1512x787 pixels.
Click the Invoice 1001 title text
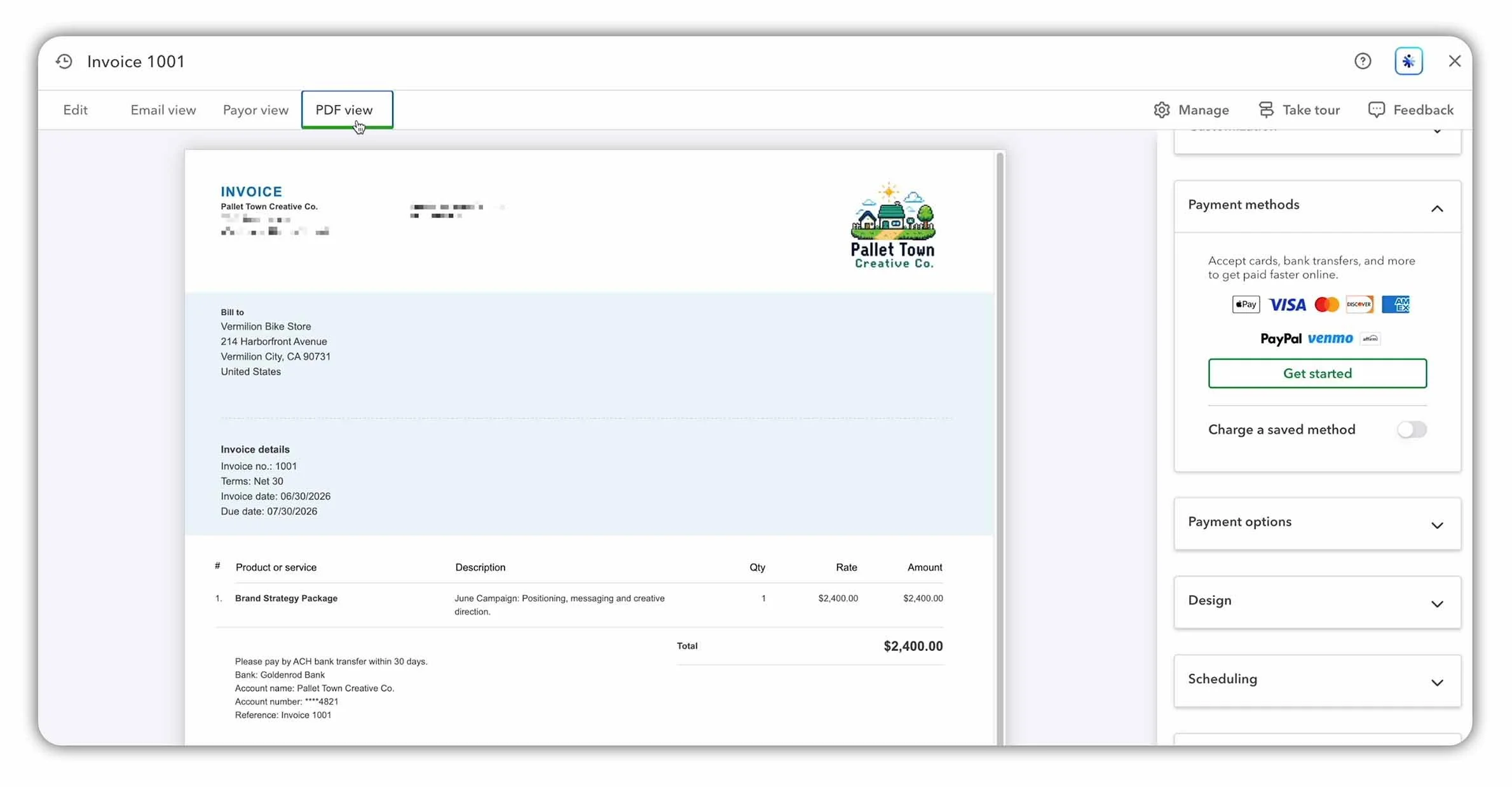click(x=135, y=61)
